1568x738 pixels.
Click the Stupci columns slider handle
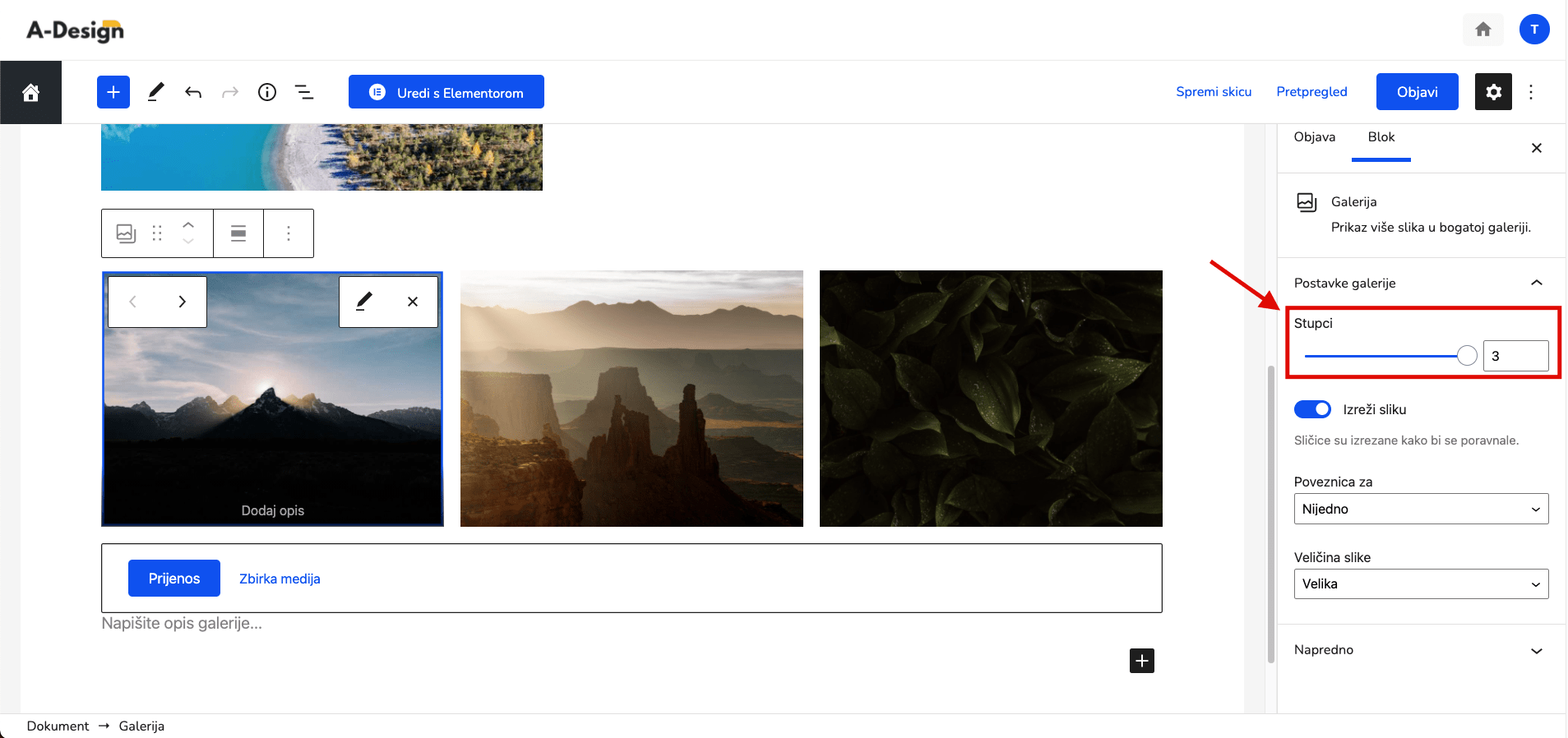[x=1467, y=356]
